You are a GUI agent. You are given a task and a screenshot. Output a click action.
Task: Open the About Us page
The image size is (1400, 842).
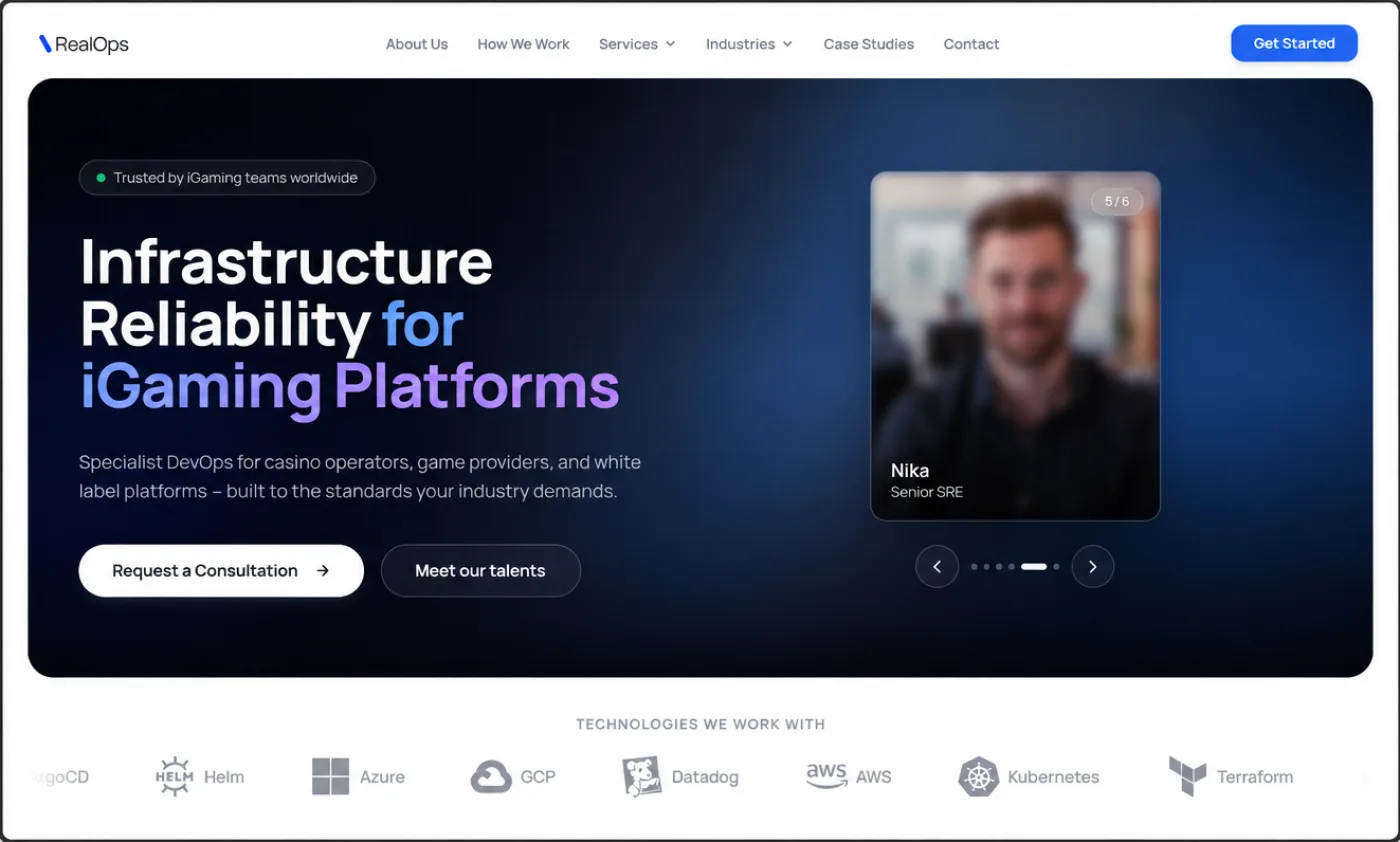point(417,44)
